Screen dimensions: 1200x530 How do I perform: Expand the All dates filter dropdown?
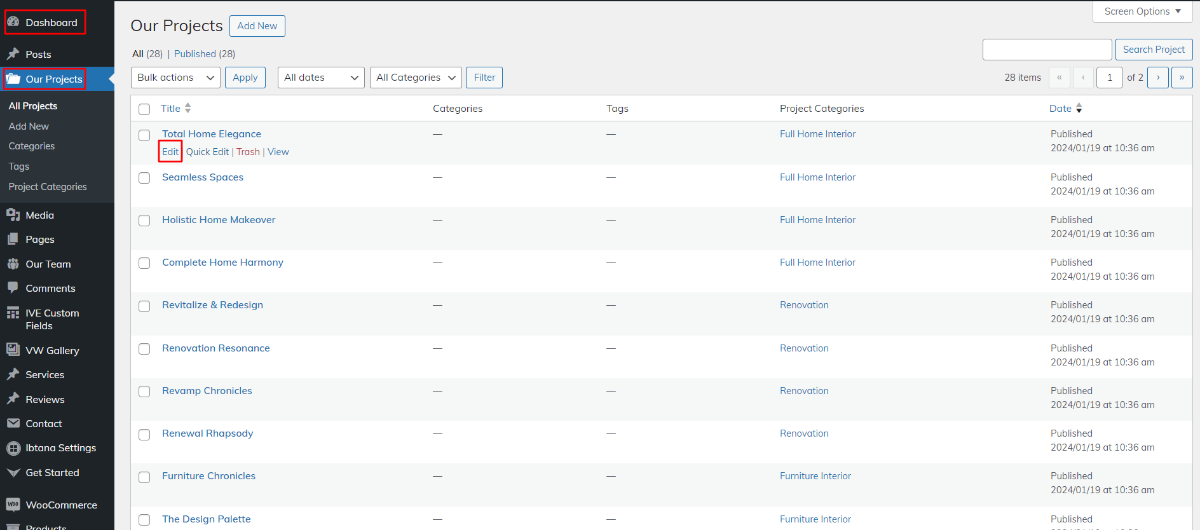321,78
